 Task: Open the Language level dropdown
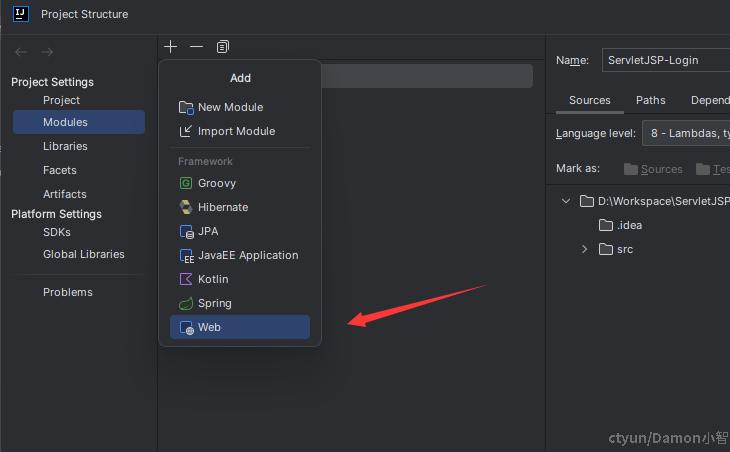pyautogui.click(x=686, y=133)
